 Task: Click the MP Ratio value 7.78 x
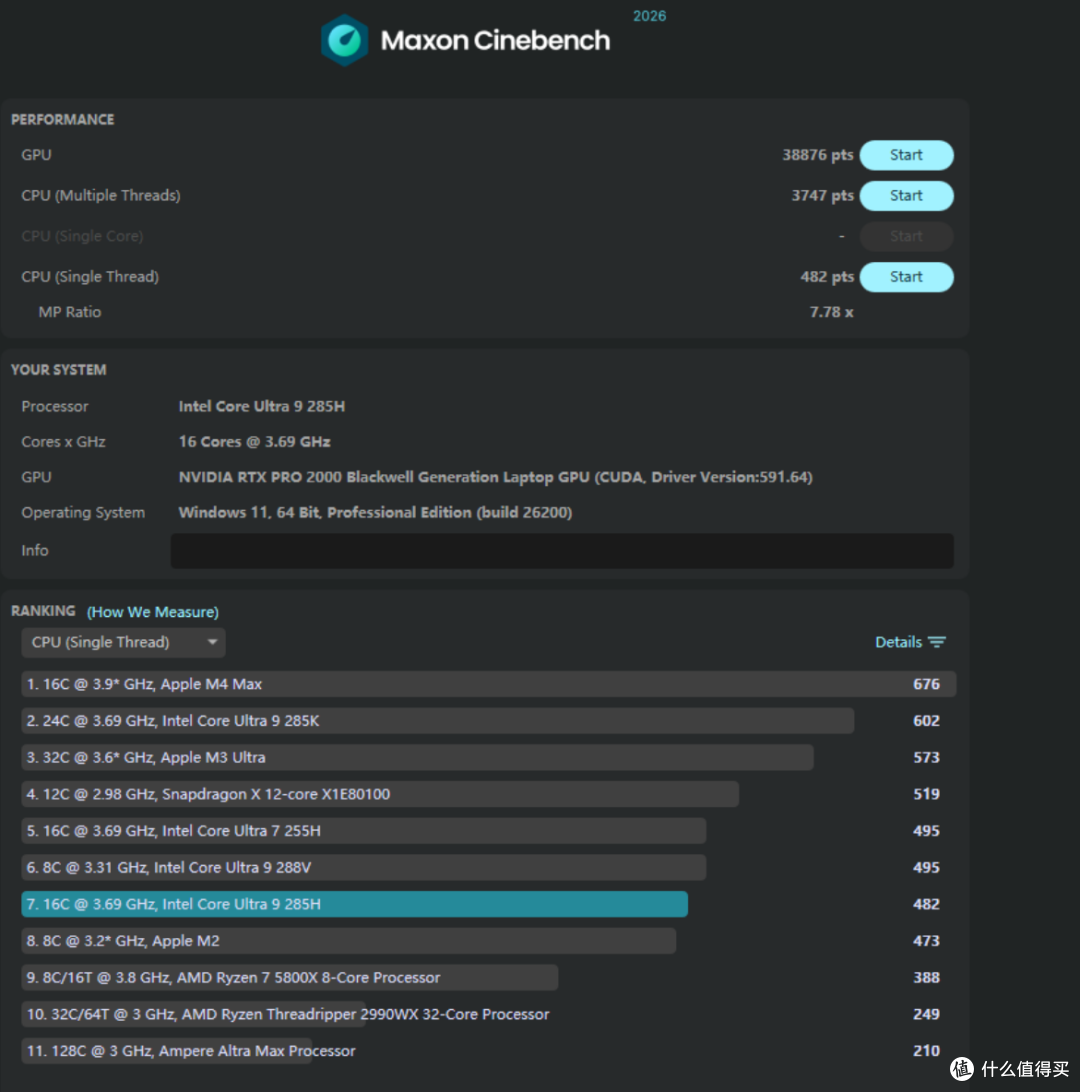[x=831, y=312]
